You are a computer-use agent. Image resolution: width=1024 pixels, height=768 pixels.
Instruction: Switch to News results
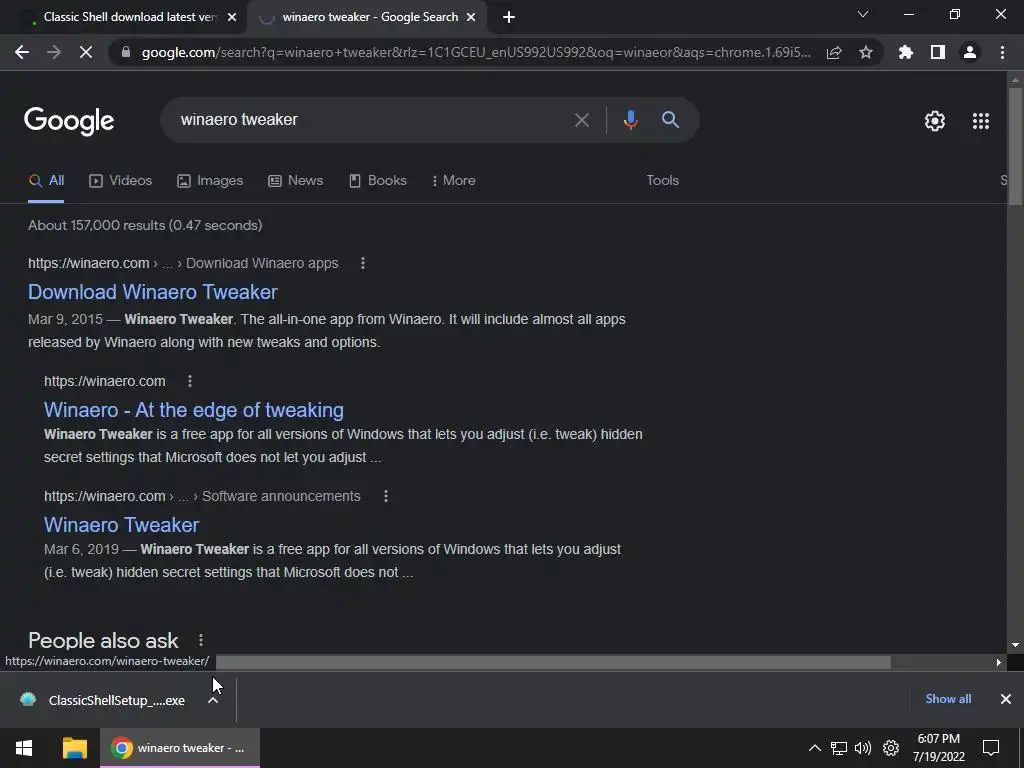pyautogui.click(x=295, y=181)
